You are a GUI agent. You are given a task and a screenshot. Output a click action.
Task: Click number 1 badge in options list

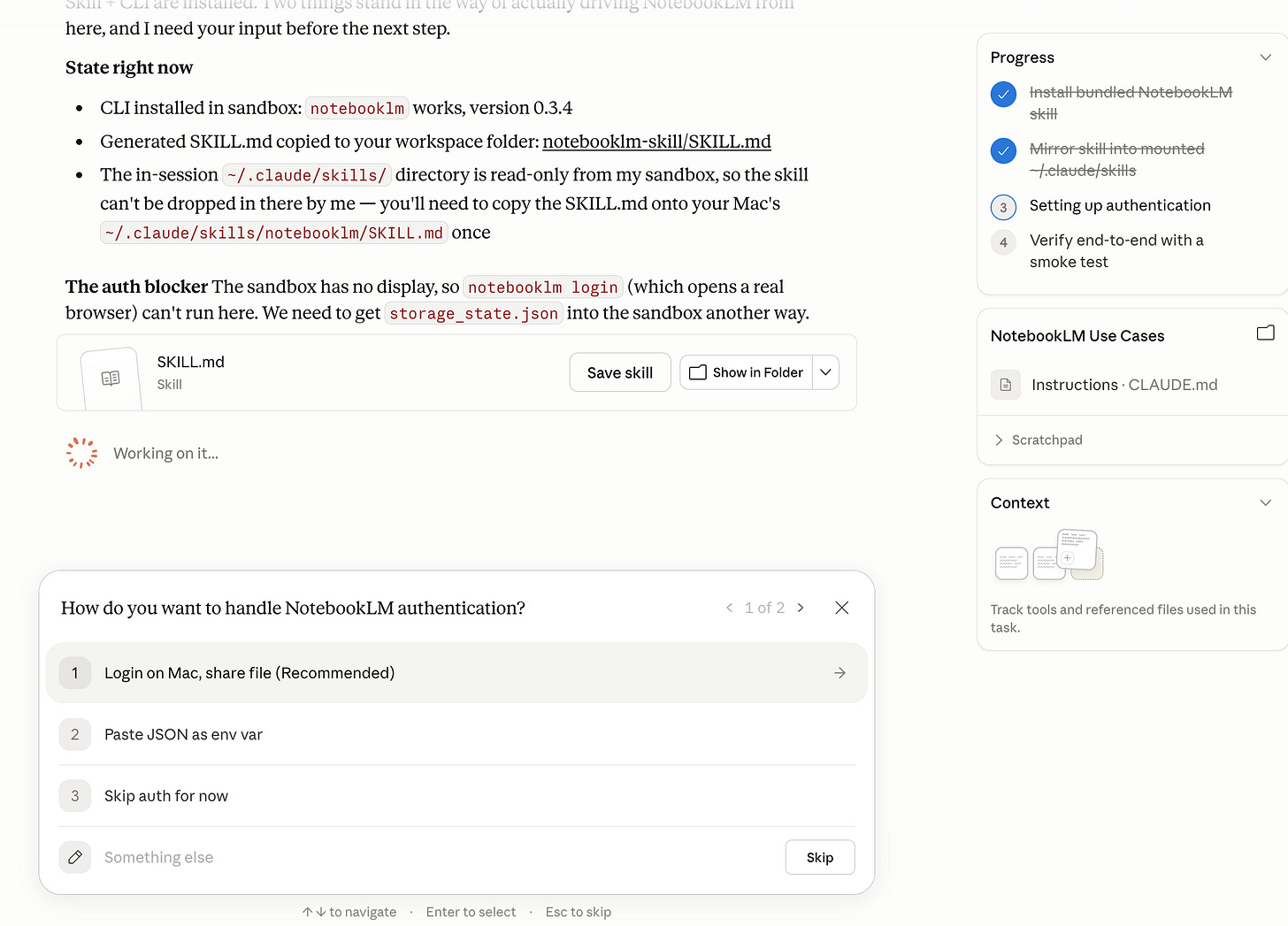pos(75,673)
